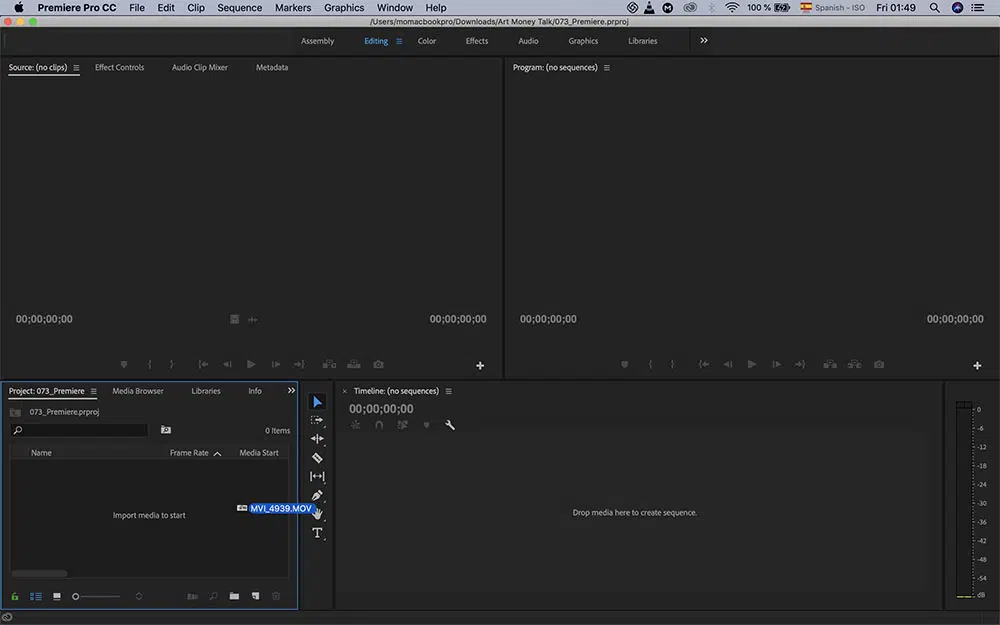This screenshot has height=625, width=1000.
Task: Click Insert button in Source monitor
Action: tap(329, 364)
